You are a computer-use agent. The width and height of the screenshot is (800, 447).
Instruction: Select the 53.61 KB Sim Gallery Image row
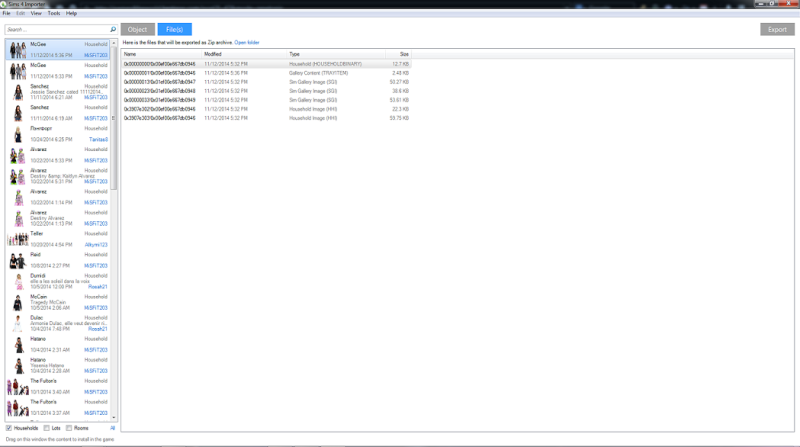point(266,100)
